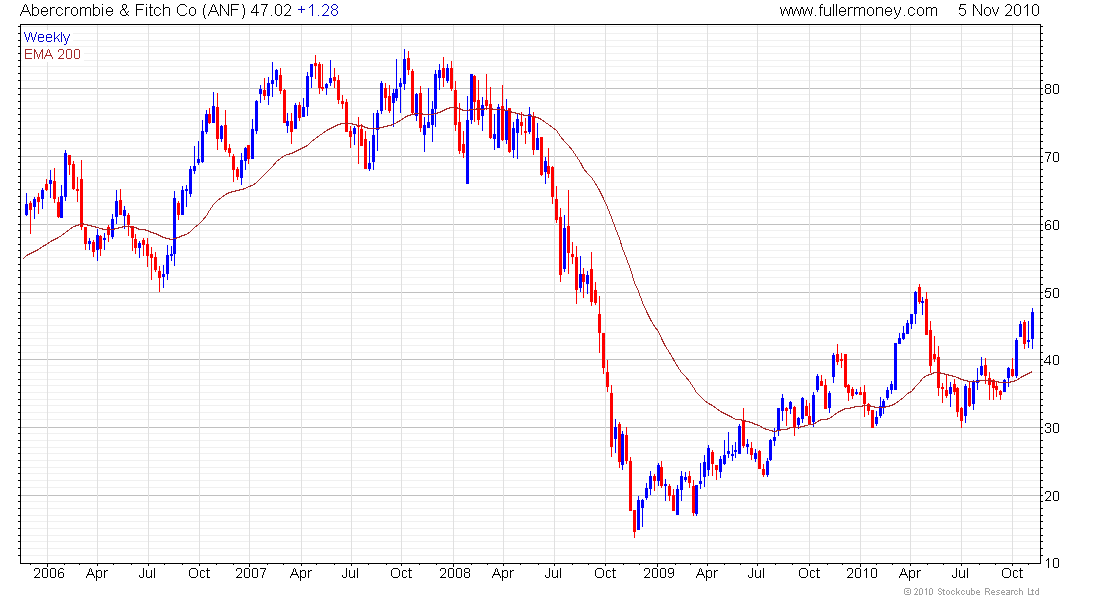Screen dimensions: 1100x600
Task: Click the Oct label of year 2009
Action: pyautogui.click(x=809, y=573)
